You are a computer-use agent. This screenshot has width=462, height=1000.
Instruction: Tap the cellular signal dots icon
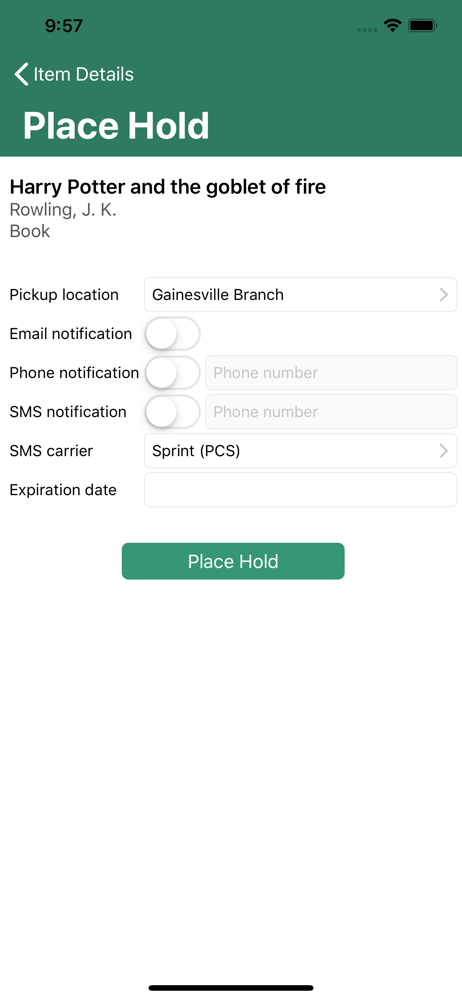[367, 29]
